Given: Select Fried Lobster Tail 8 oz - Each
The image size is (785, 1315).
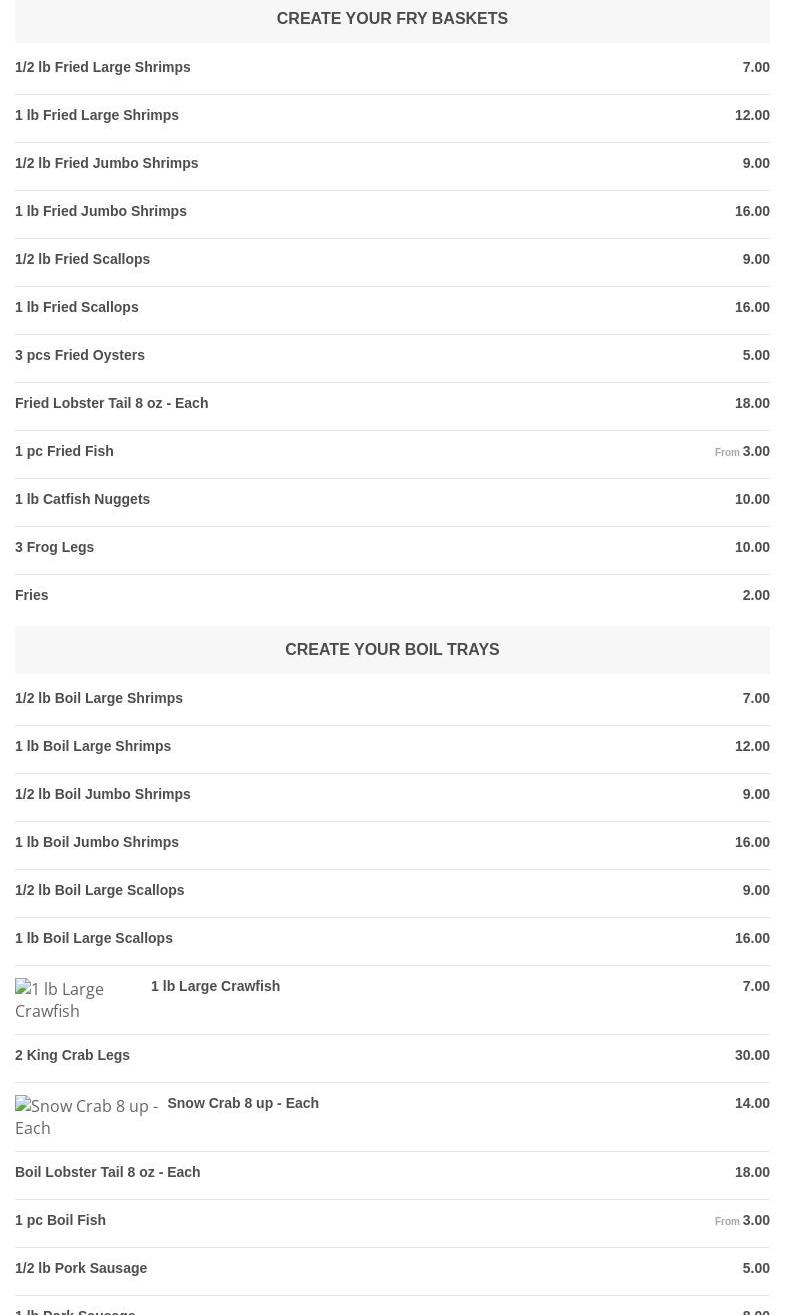Looking at the screenshot, I should point(112,403).
